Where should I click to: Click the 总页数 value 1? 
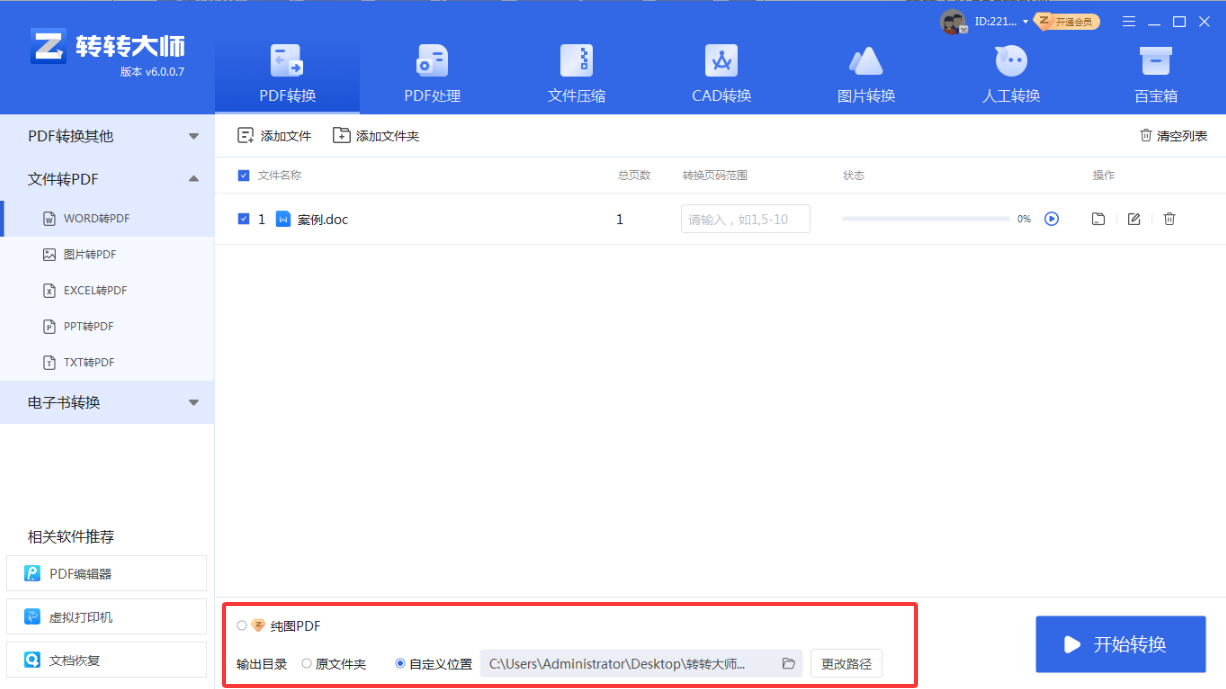tap(619, 219)
